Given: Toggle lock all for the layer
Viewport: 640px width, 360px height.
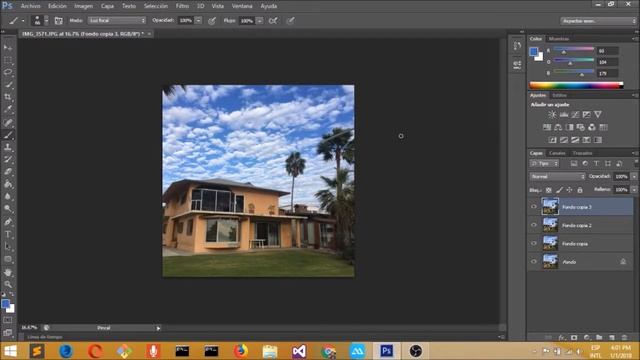Looking at the screenshot, I should click(580, 190).
